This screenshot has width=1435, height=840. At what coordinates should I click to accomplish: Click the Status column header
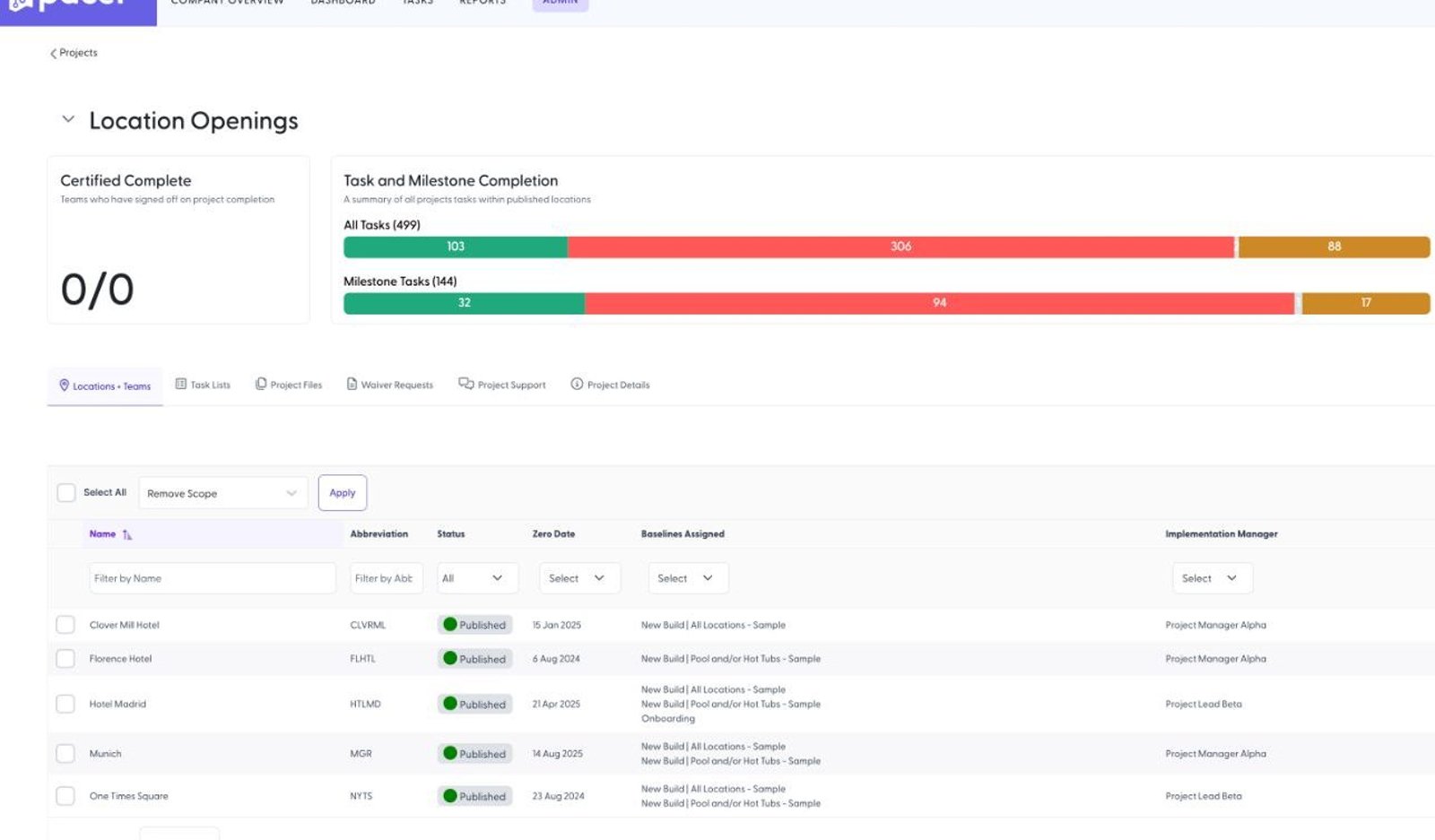click(451, 534)
